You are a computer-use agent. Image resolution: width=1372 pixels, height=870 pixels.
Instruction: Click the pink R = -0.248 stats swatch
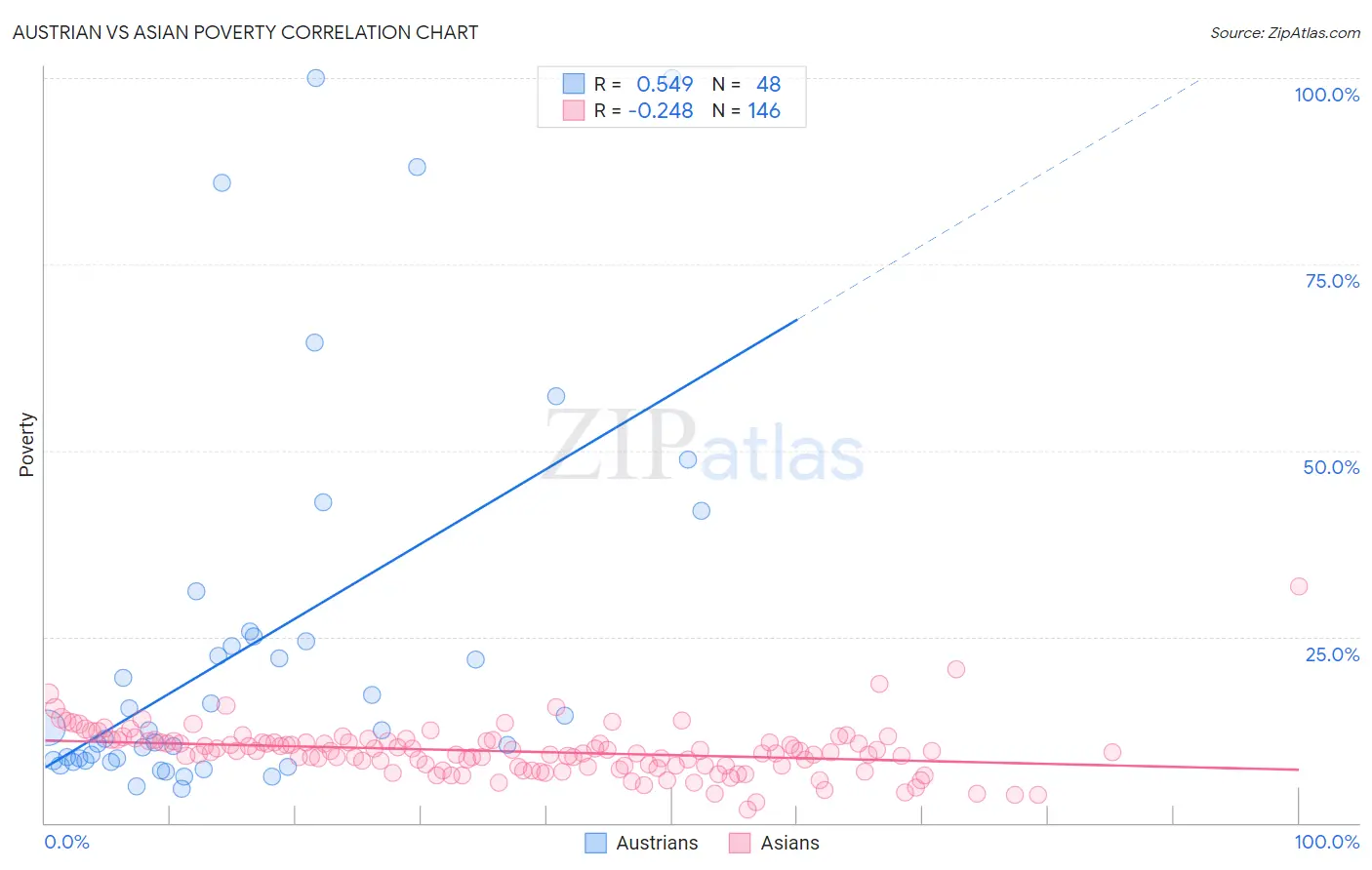(574, 110)
